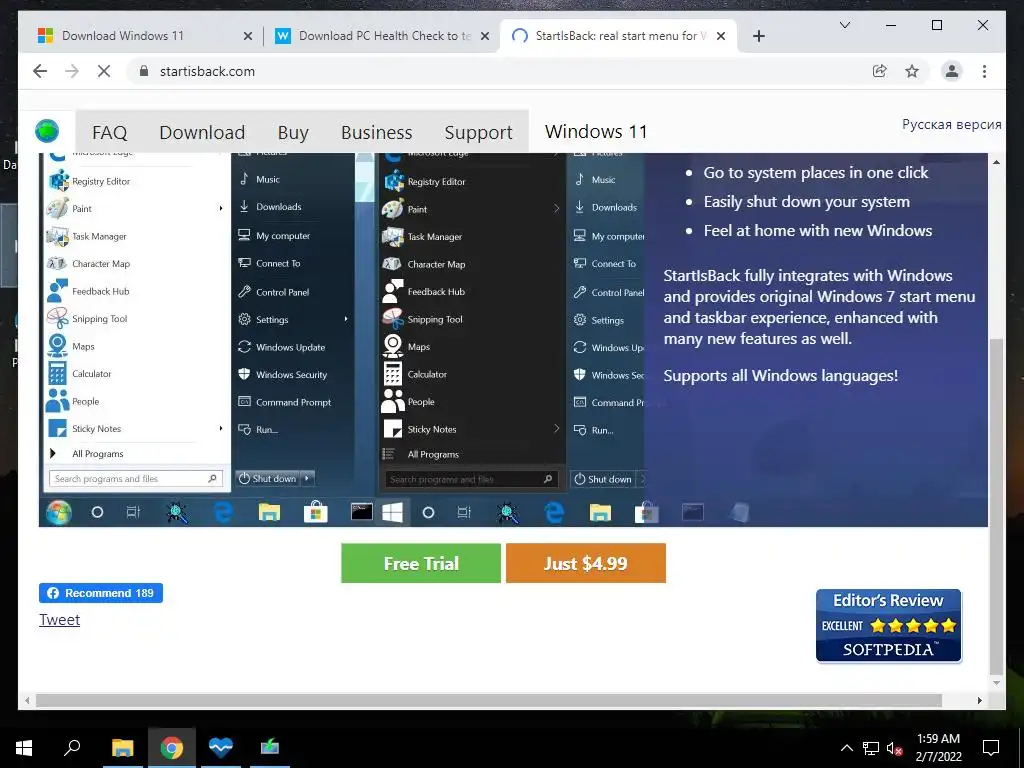This screenshot has width=1024, height=768.
Task: Open Chrome three-dot menu
Action: click(x=984, y=71)
